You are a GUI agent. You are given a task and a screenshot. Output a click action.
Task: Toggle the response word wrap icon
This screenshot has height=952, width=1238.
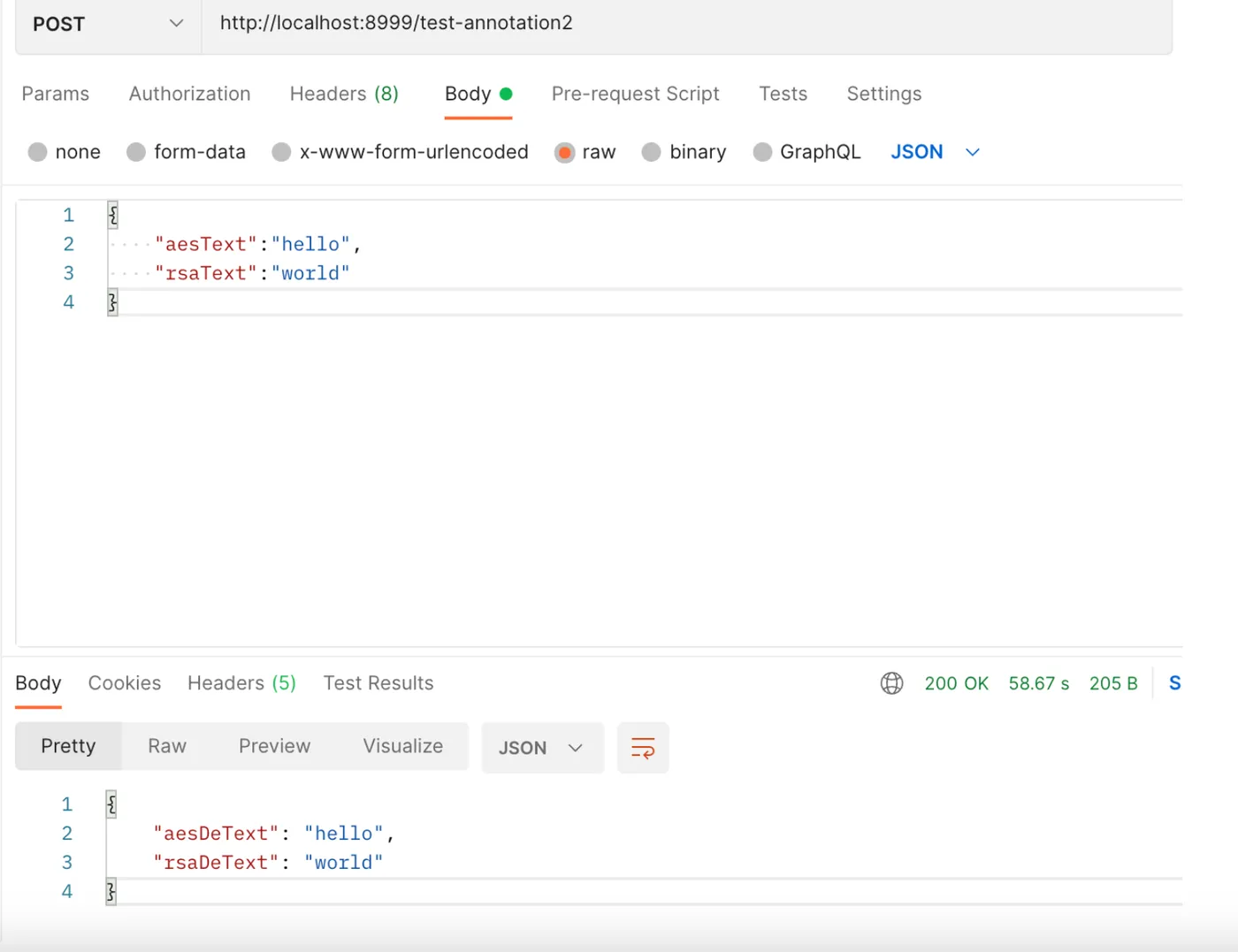tap(643, 748)
